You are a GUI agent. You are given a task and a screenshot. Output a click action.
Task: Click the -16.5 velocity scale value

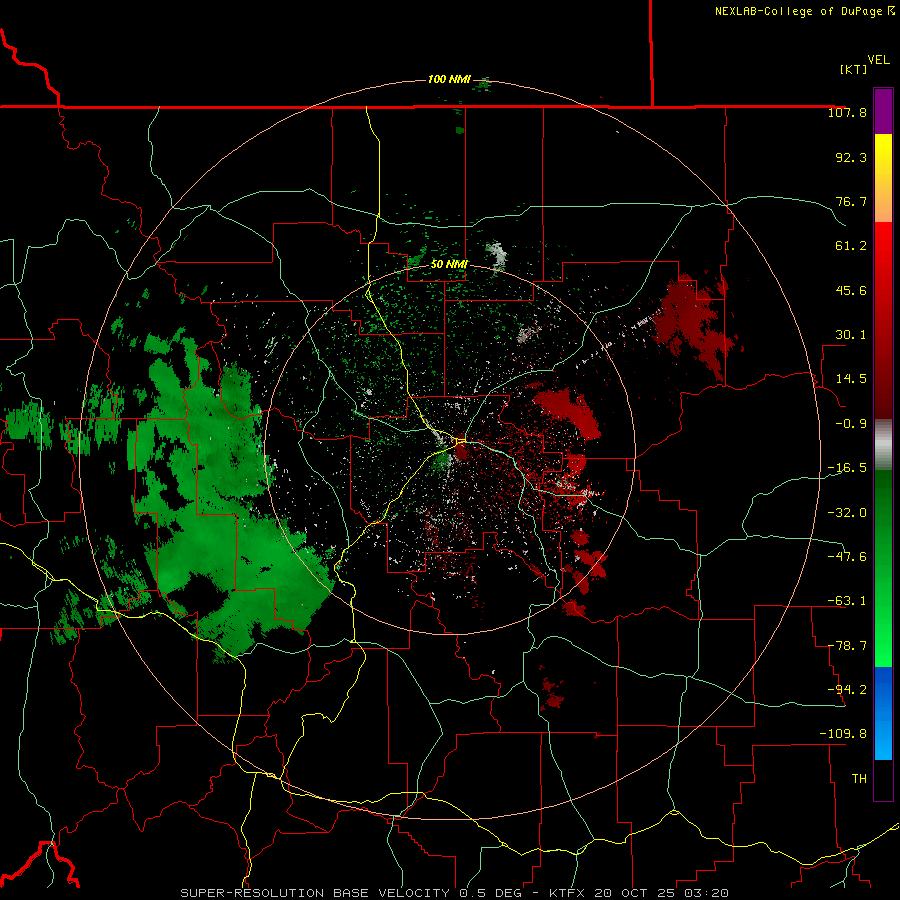847,468
